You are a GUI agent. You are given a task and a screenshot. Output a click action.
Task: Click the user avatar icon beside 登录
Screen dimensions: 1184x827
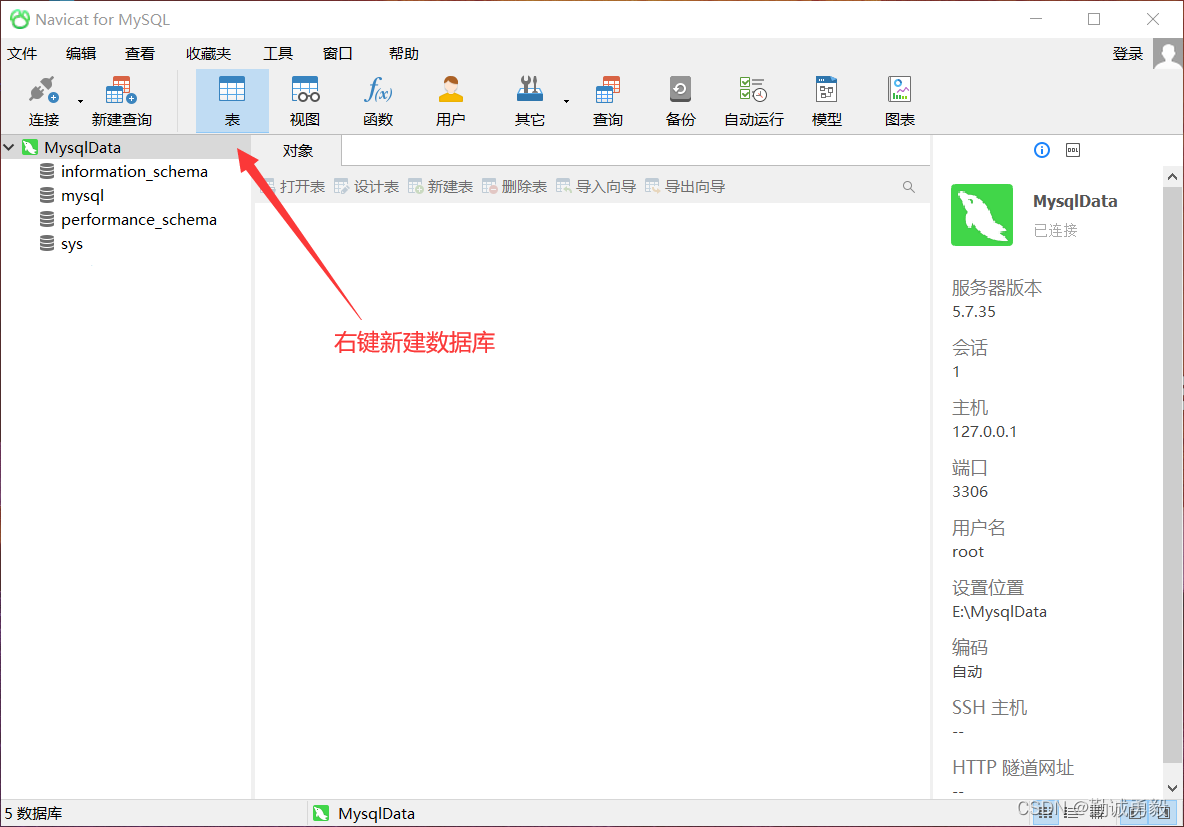point(1168,54)
